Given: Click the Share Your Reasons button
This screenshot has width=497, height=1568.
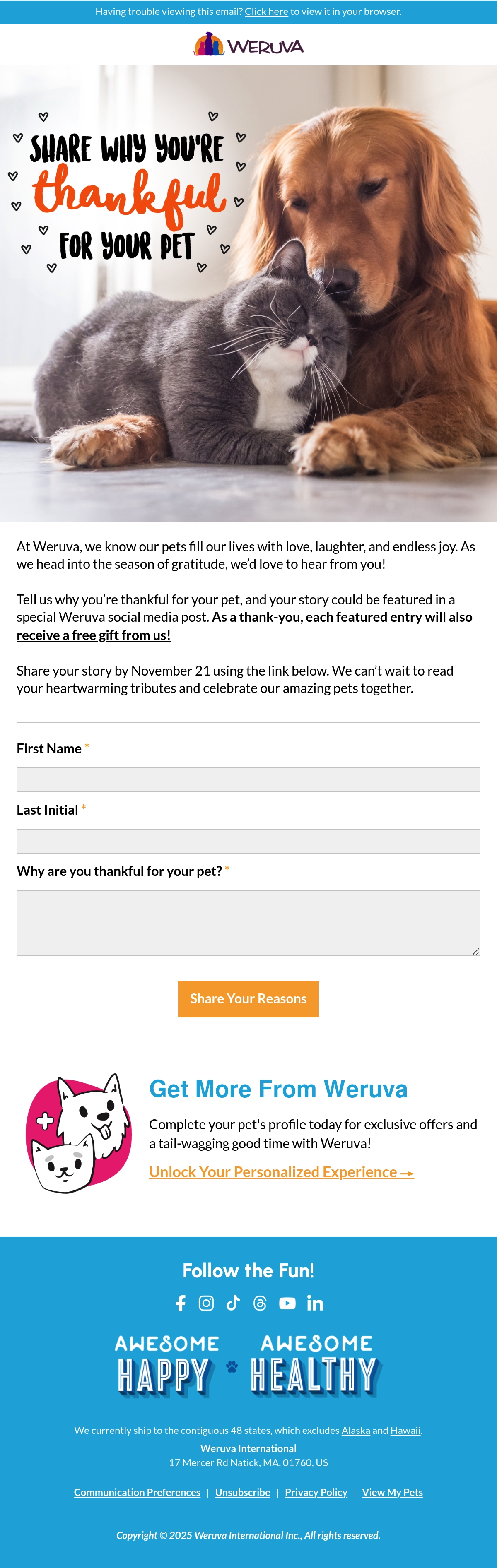Looking at the screenshot, I should tap(248, 999).
